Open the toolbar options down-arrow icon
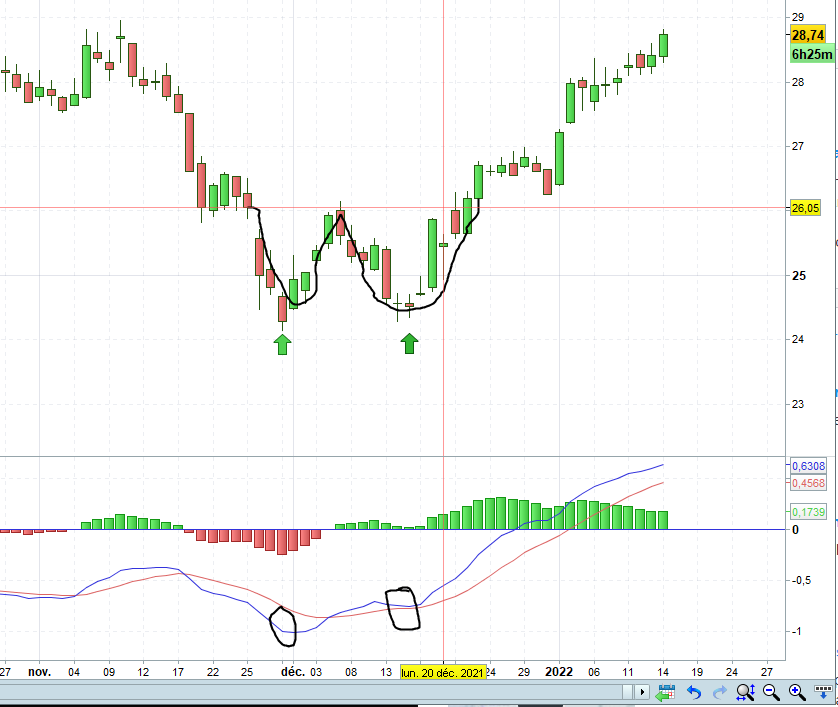Image resolution: width=838 pixels, height=707 pixels. 823,692
